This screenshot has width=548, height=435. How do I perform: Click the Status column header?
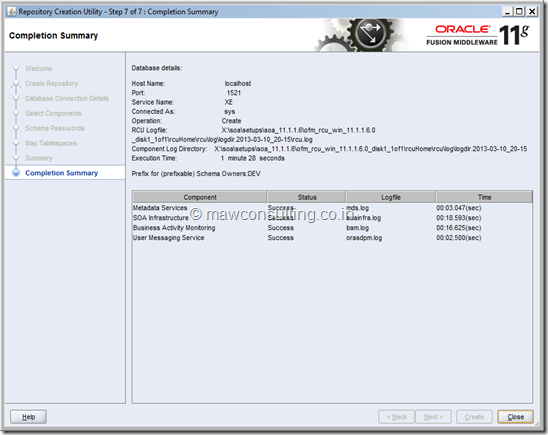tap(307, 197)
